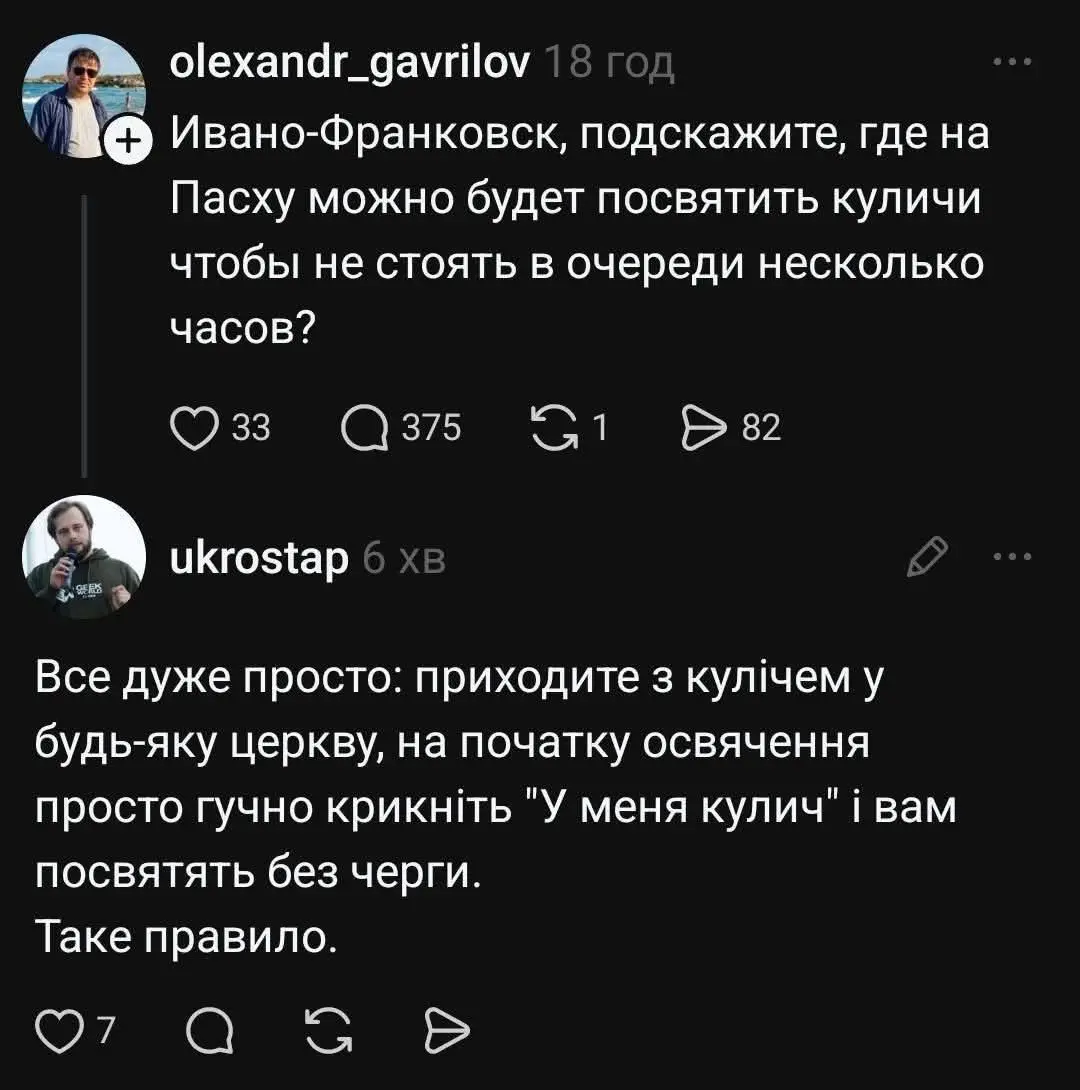Edit ukrostap's reply with the pencil icon
This screenshot has height=1090, width=1080.
tap(925, 557)
